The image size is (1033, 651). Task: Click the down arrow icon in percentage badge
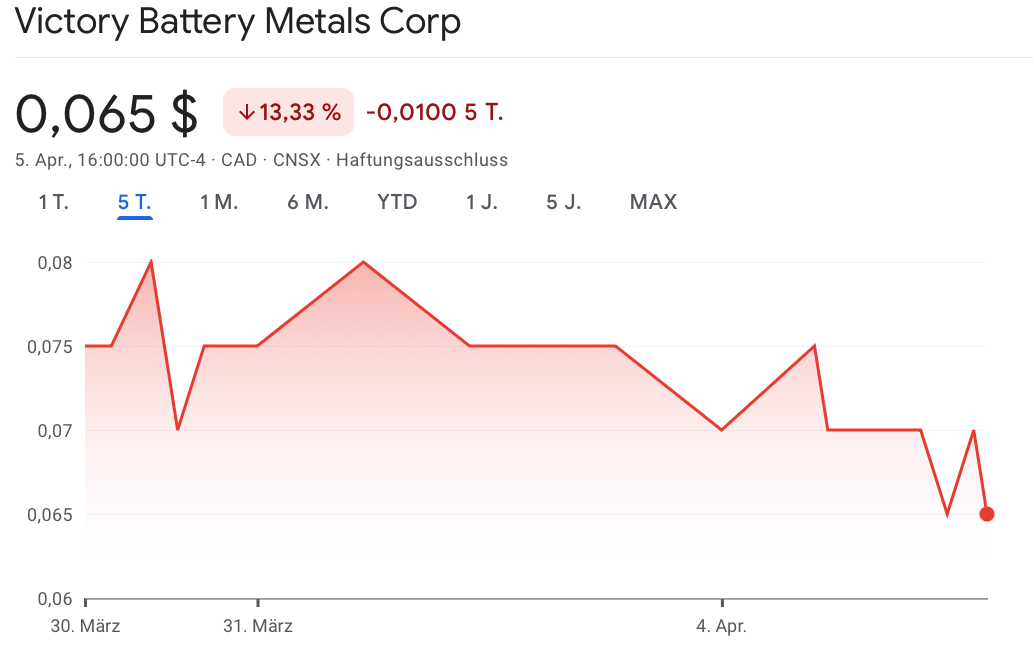246,112
